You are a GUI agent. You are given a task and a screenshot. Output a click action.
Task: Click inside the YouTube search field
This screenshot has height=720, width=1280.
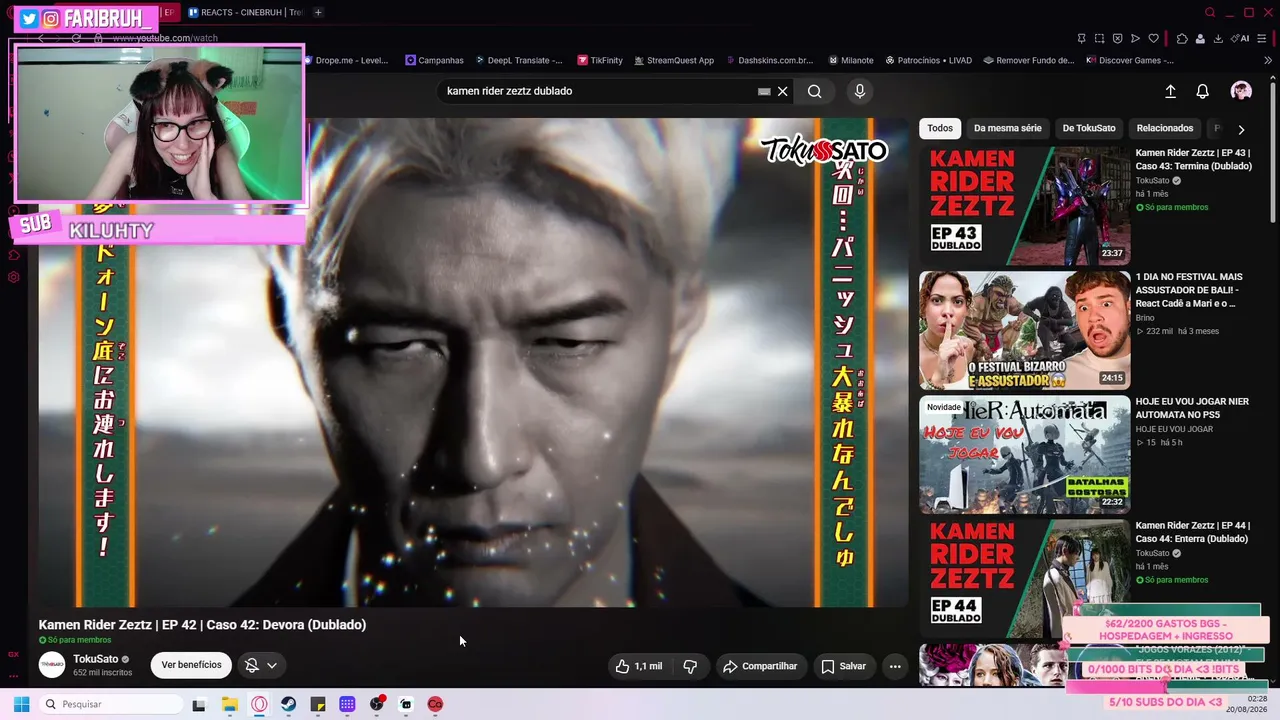600,91
